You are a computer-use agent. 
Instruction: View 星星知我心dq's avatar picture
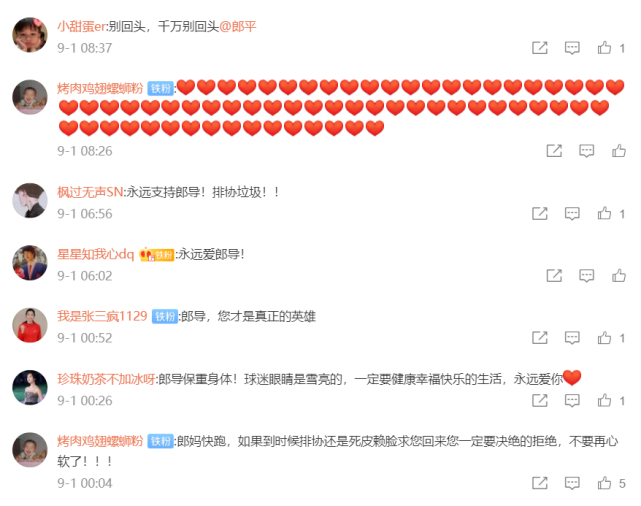click(x=30, y=263)
